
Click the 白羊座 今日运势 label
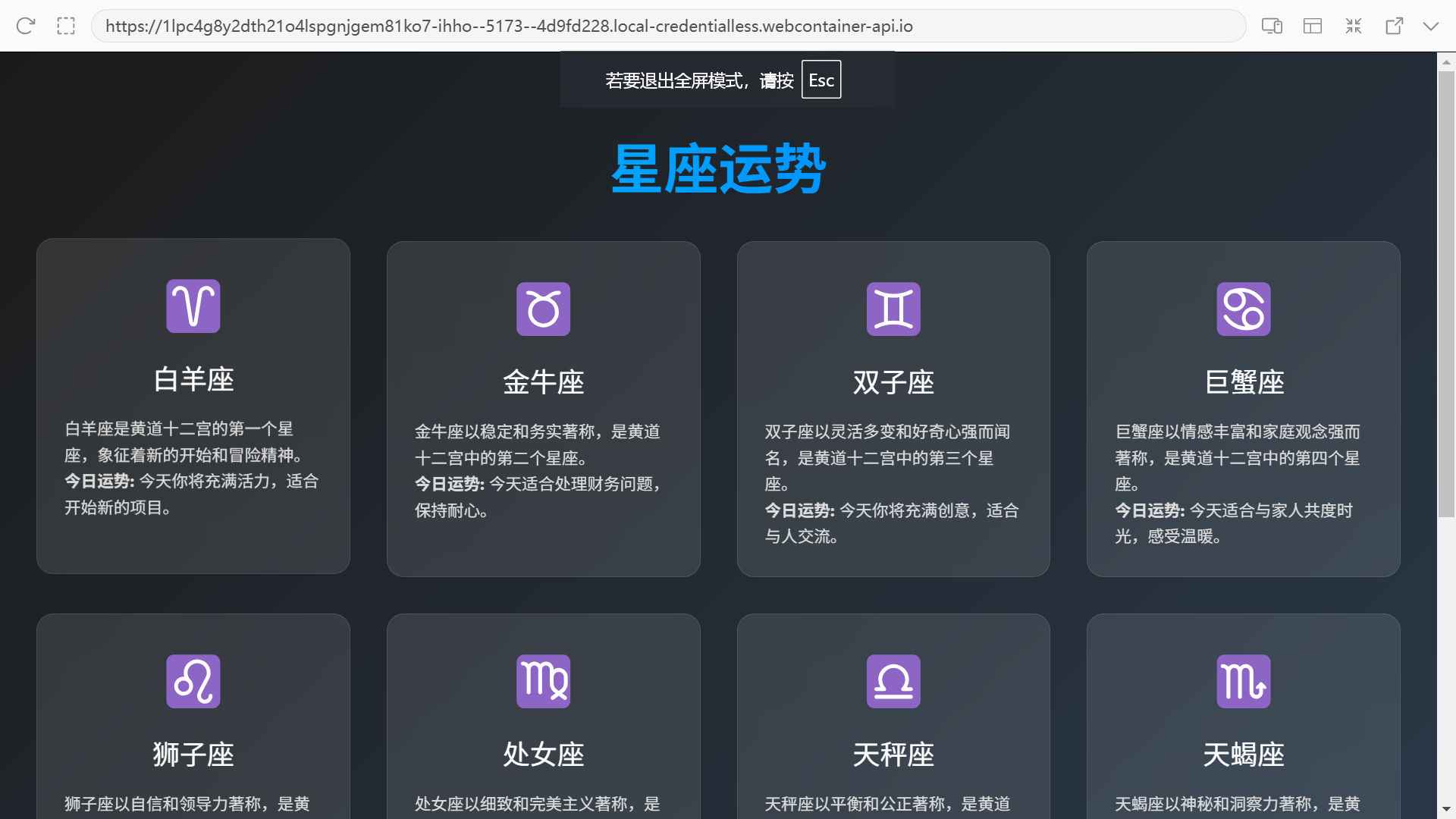99,482
